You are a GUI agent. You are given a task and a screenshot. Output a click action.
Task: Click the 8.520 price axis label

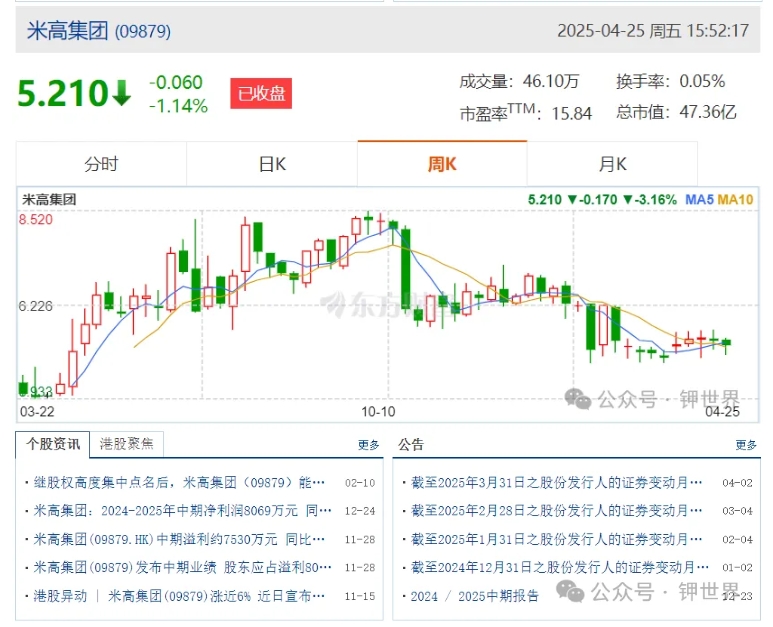point(35,219)
